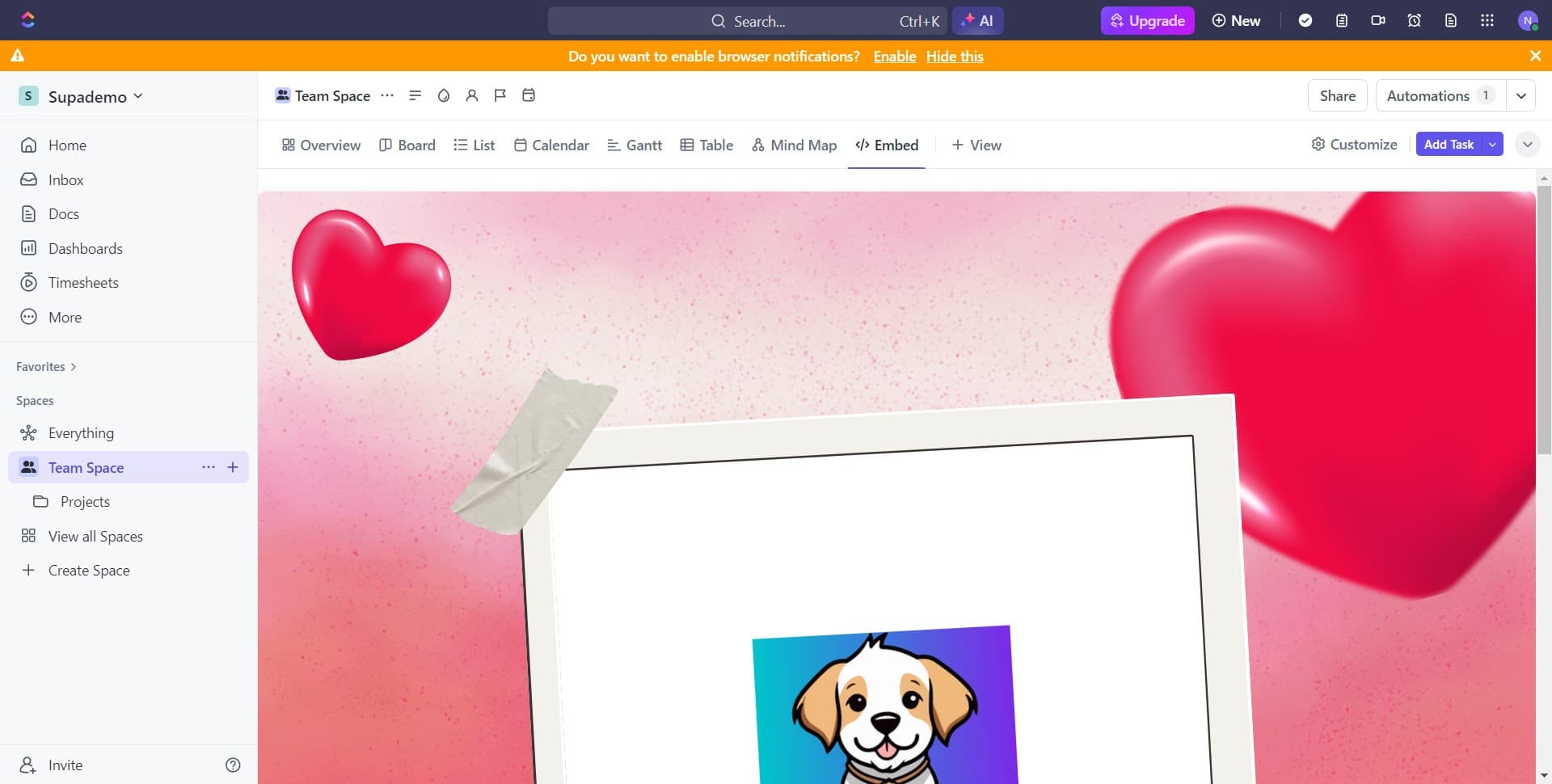The width and height of the screenshot is (1552, 784).
Task: Hide the notification banner
Action: point(955,56)
